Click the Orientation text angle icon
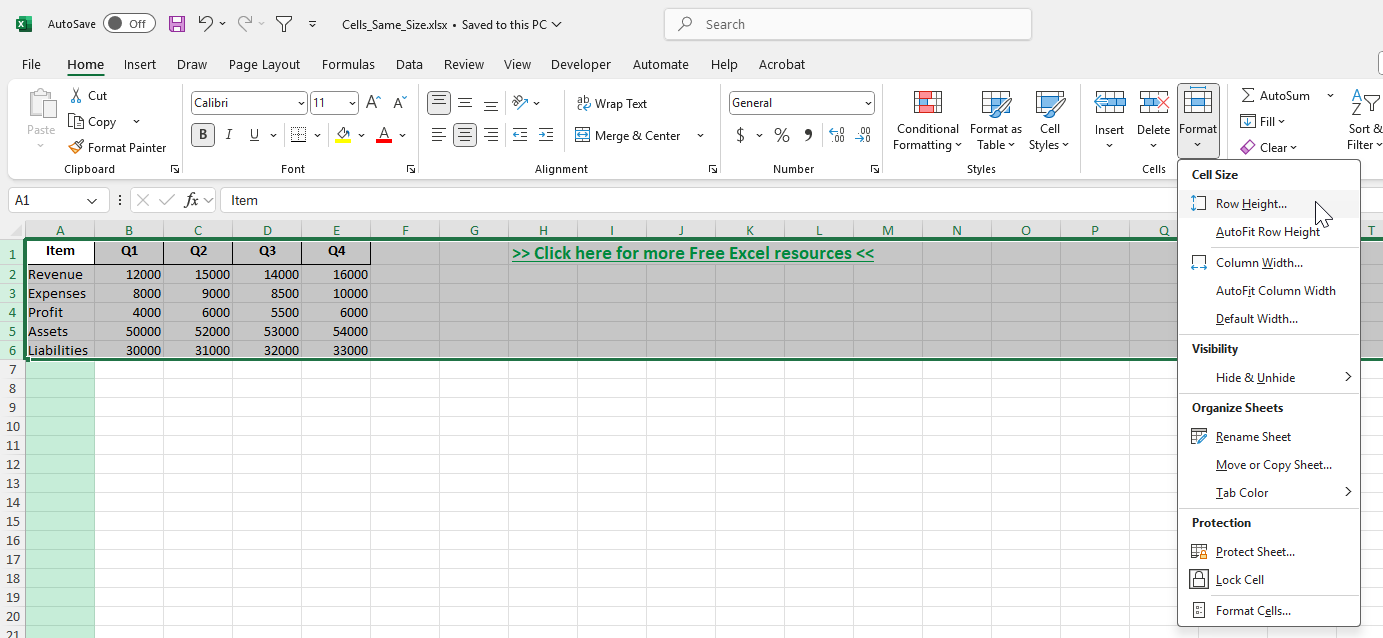Image resolution: width=1383 pixels, height=638 pixels. (519, 103)
